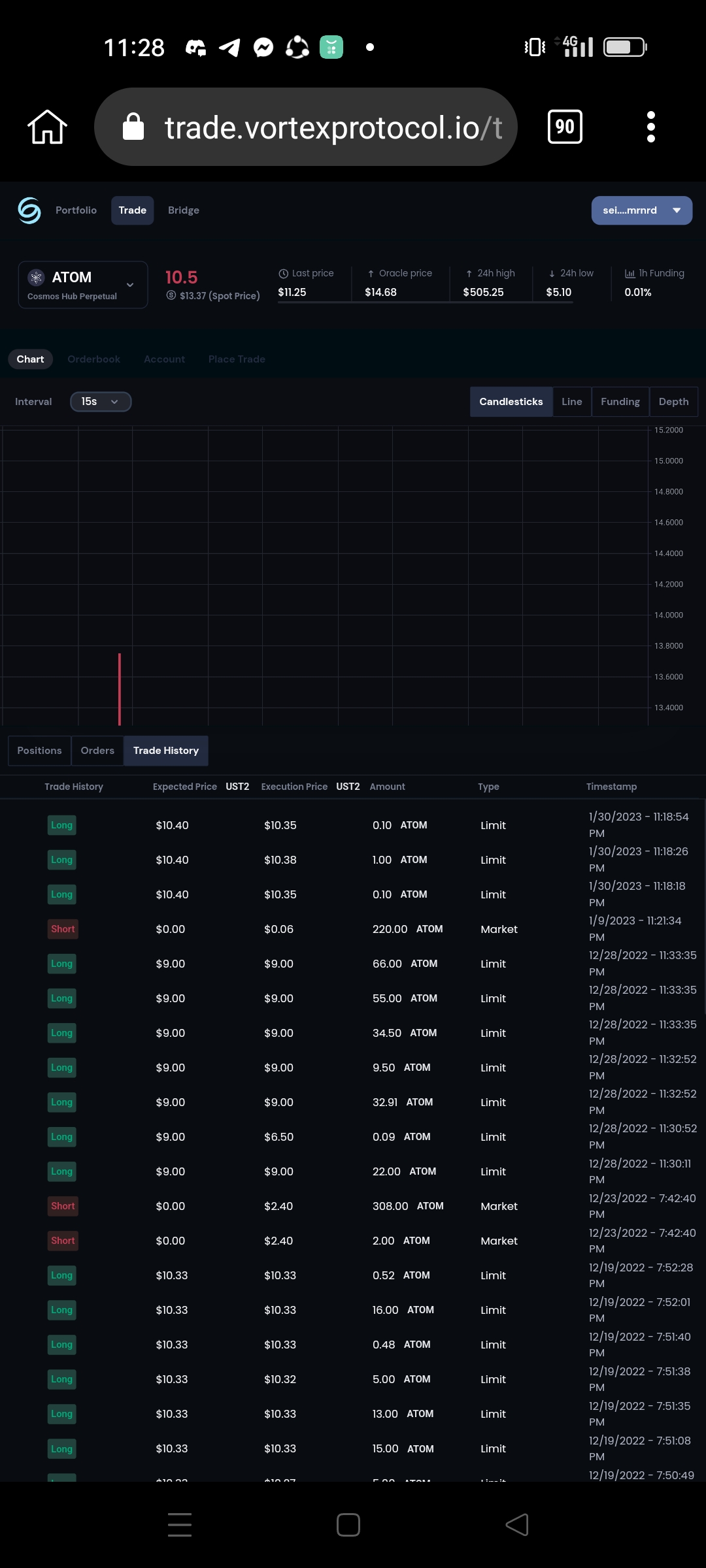Screen dimensions: 706x1568
Task: Tap the battery icon in status bar
Action: click(x=626, y=47)
